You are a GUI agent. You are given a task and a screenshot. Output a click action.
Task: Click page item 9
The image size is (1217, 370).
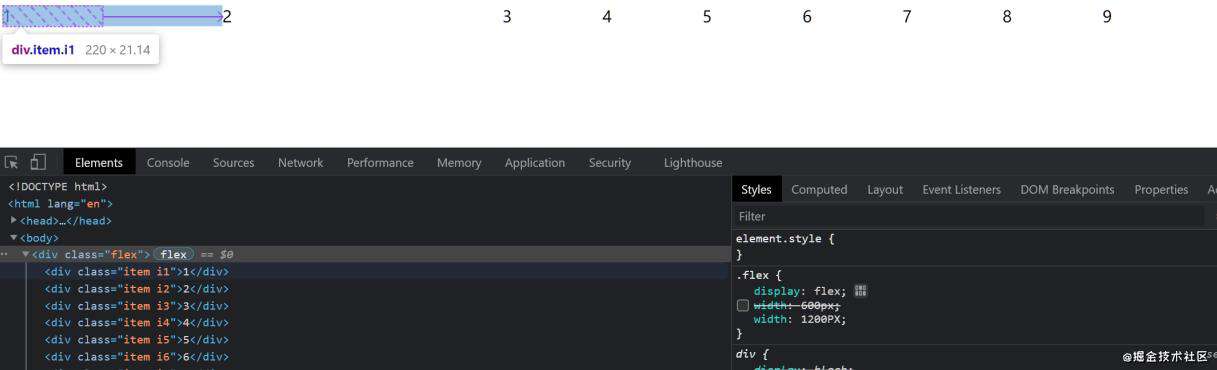click(1107, 16)
